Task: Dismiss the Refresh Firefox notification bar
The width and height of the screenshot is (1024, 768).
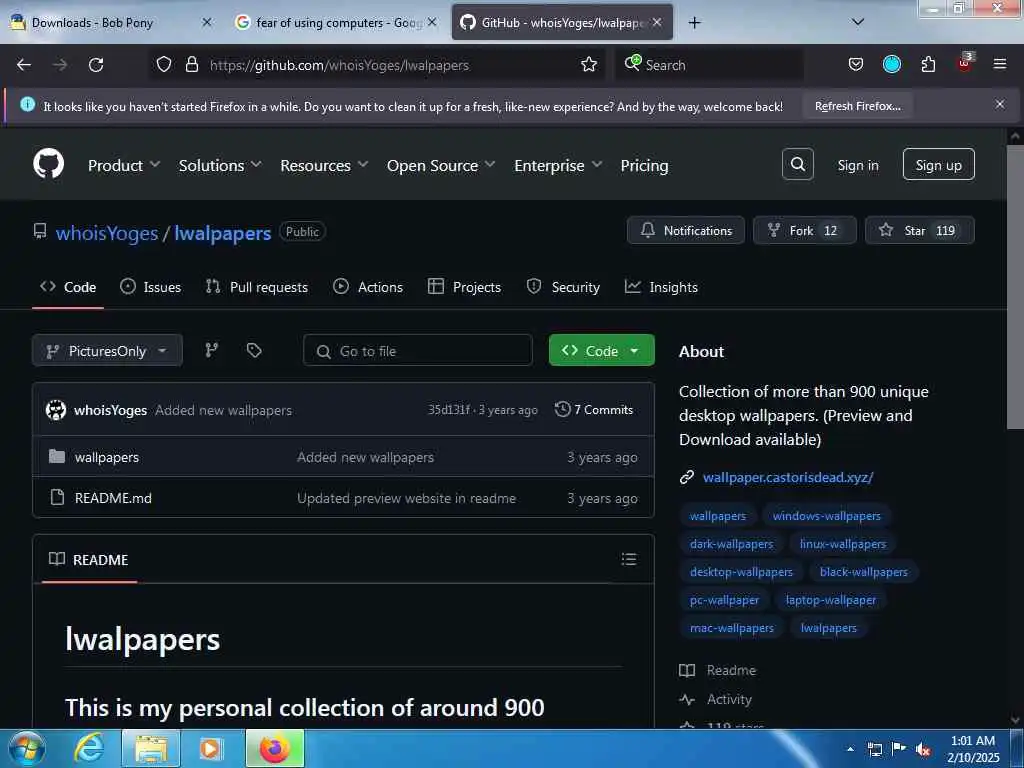Action: [1000, 104]
